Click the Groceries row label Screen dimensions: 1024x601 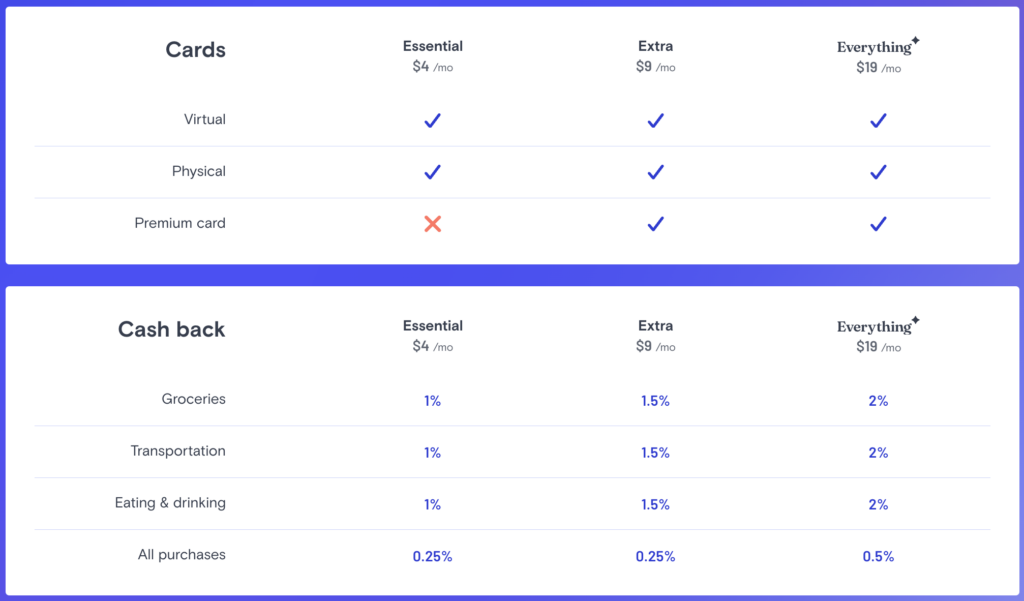tap(194, 399)
